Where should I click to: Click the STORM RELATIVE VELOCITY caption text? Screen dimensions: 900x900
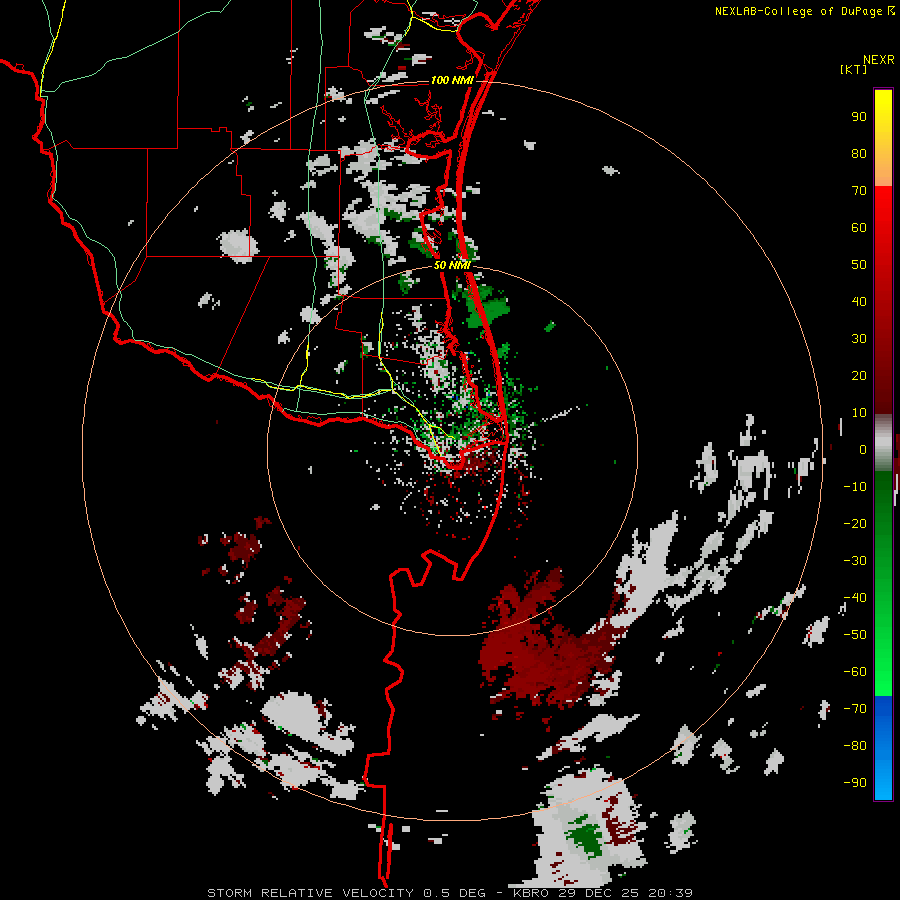pyautogui.click(x=310, y=893)
